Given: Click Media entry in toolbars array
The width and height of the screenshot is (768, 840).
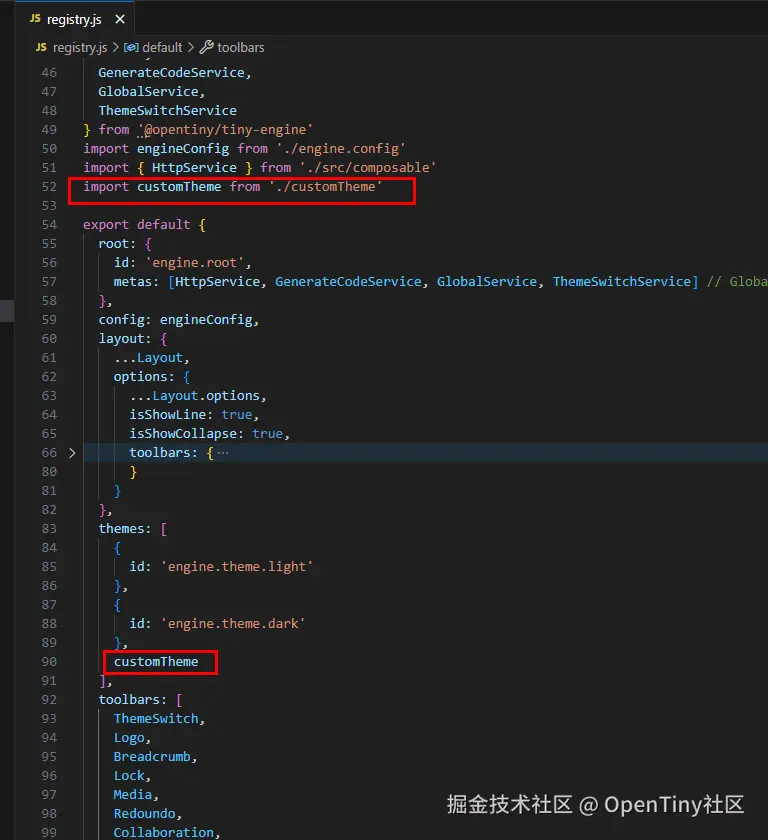Looking at the screenshot, I should [x=133, y=795].
